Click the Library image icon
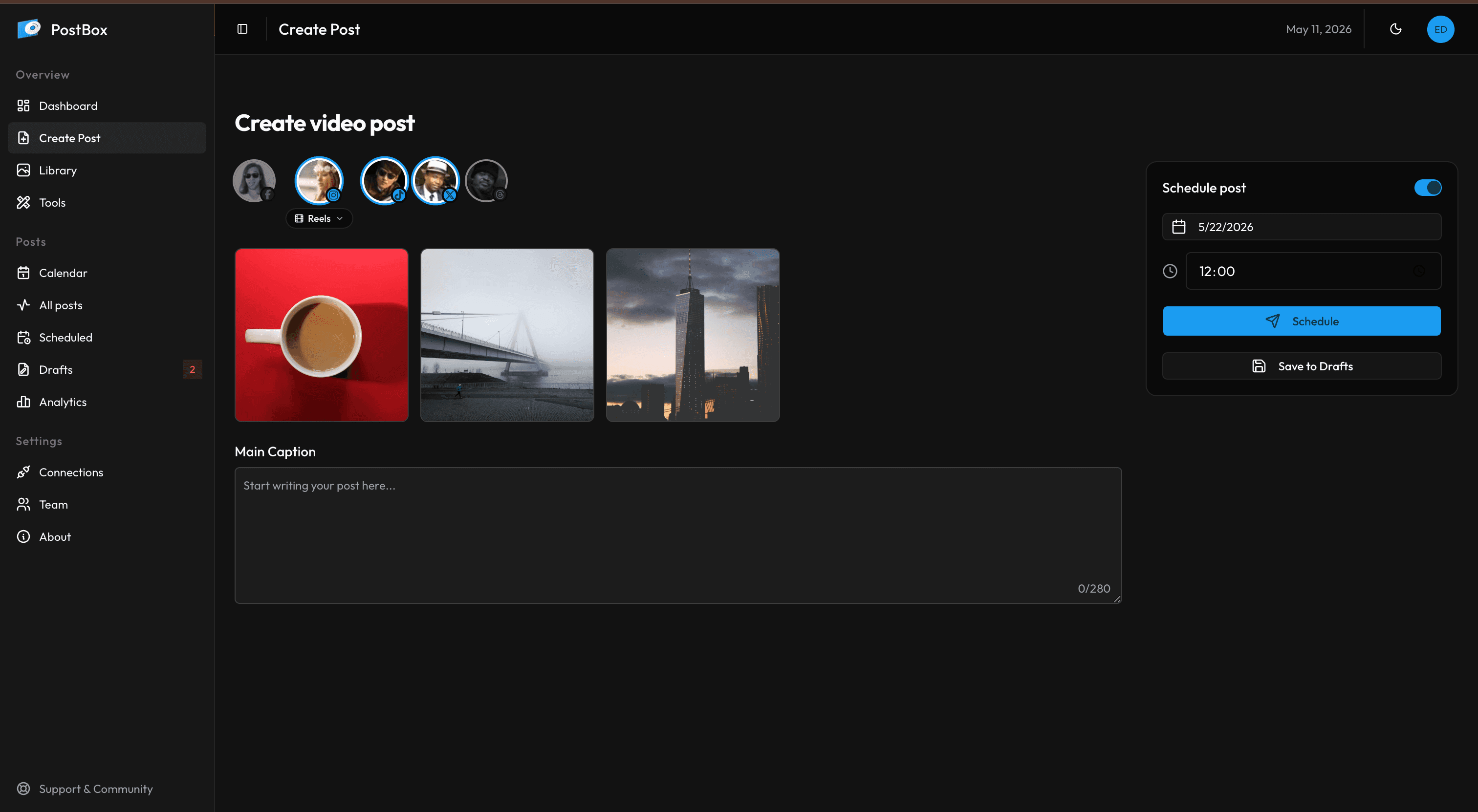This screenshot has height=812, width=1478. pos(23,171)
